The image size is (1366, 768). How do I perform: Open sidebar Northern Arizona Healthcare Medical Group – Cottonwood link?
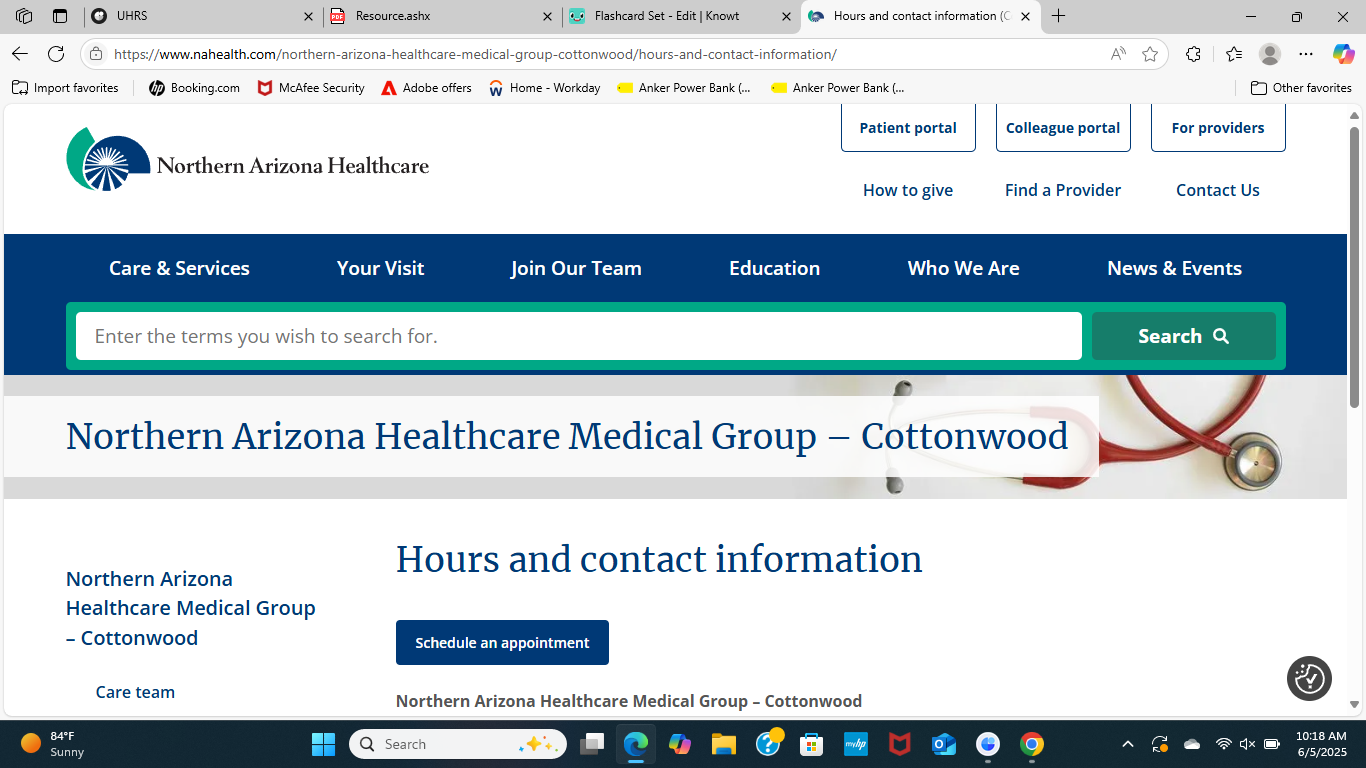[x=191, y=608]
